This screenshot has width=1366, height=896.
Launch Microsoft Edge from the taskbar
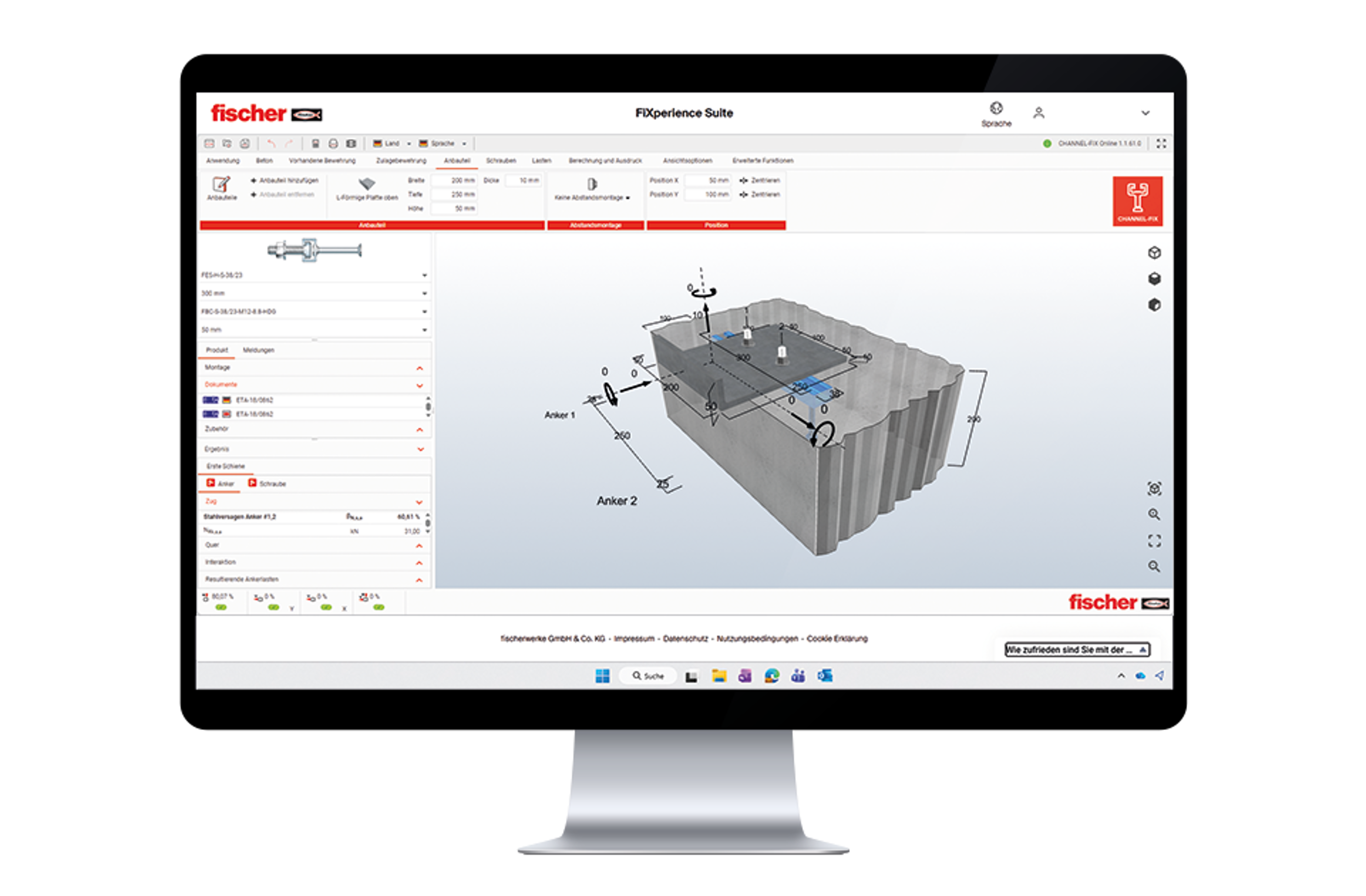772,676
